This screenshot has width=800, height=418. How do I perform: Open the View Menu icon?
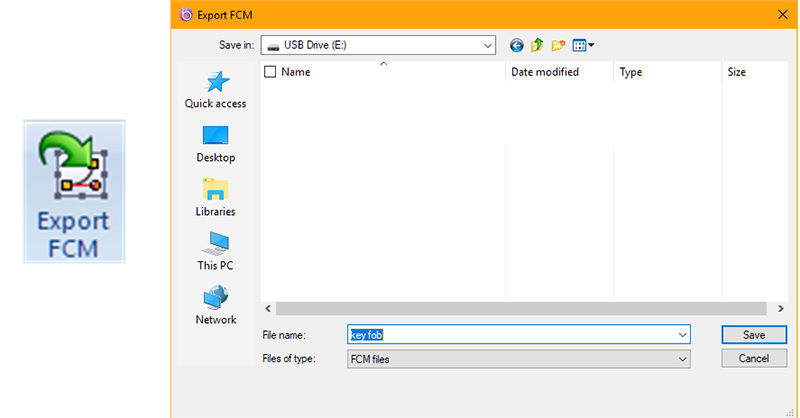pyautogui.click(x=583, y=45)
